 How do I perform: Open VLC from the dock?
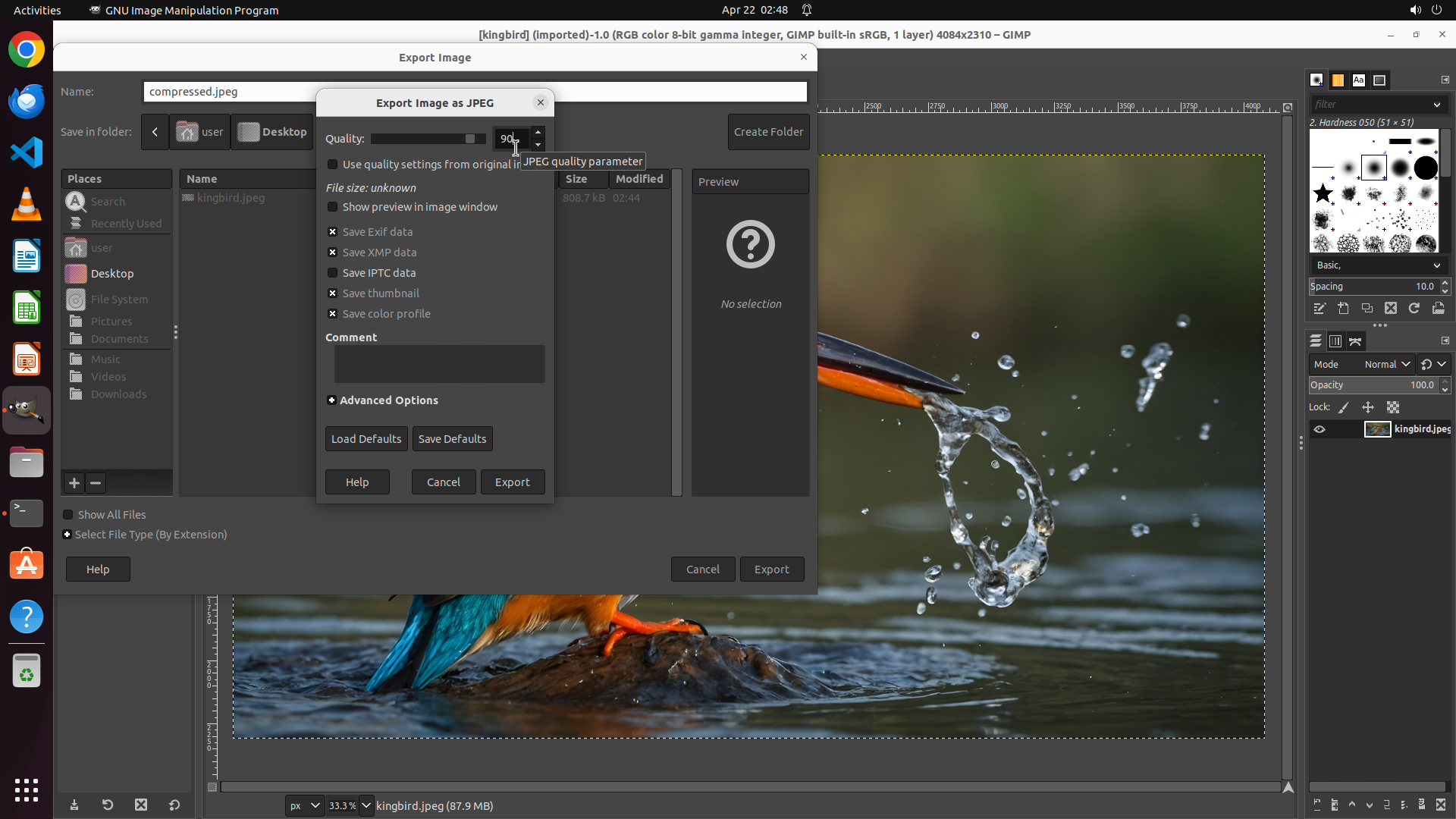click(x=27, y=205)
